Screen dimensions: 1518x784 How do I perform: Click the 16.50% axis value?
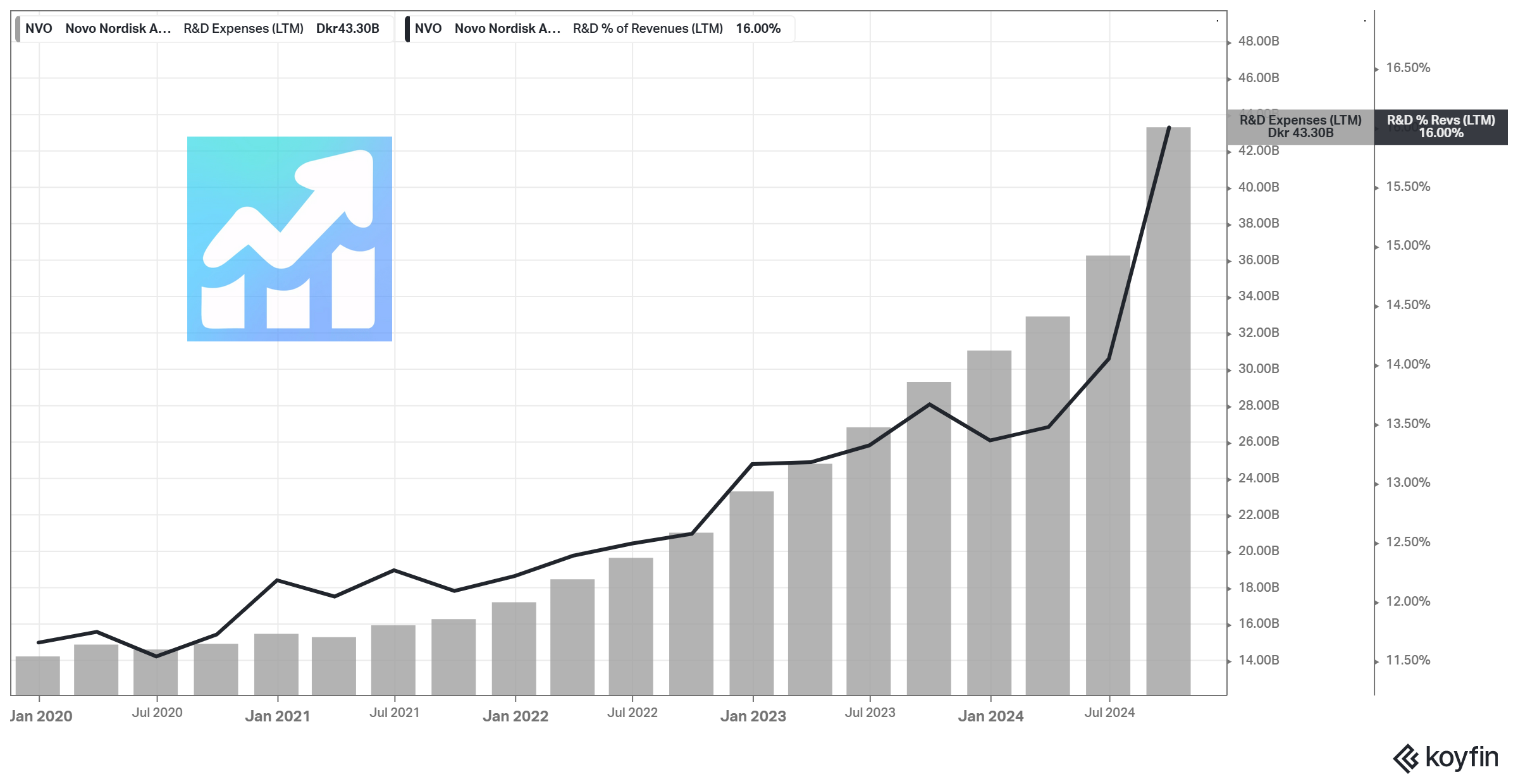1408,68
